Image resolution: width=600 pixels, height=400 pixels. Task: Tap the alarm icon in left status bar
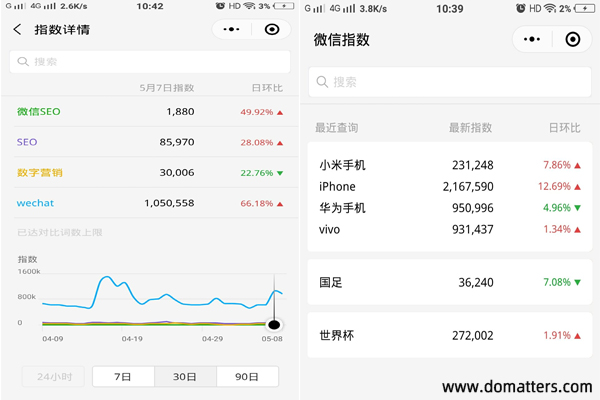220,6
